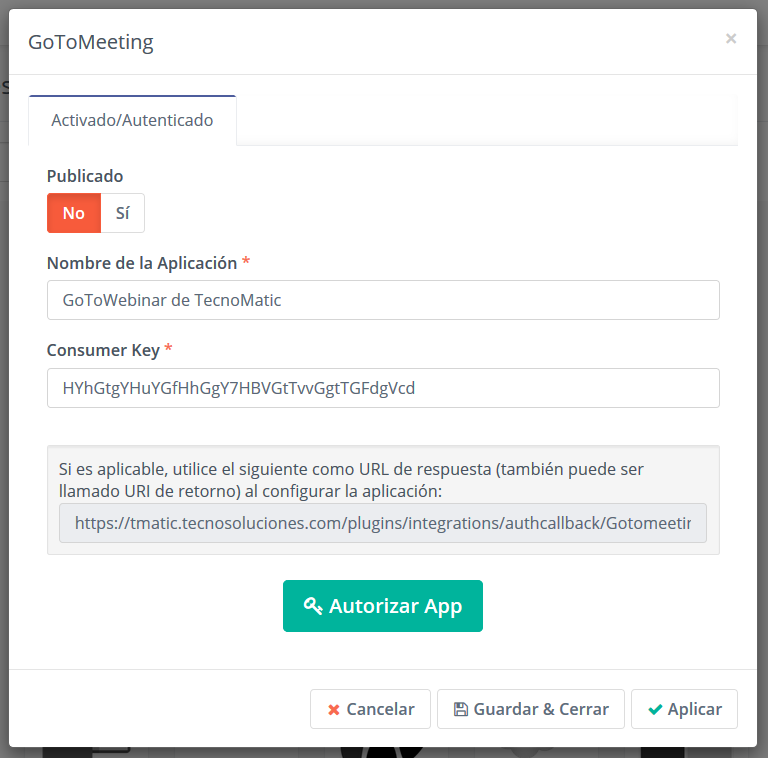
Task: Click the Nombre de la Aplicación label
Action: (142, 263)
